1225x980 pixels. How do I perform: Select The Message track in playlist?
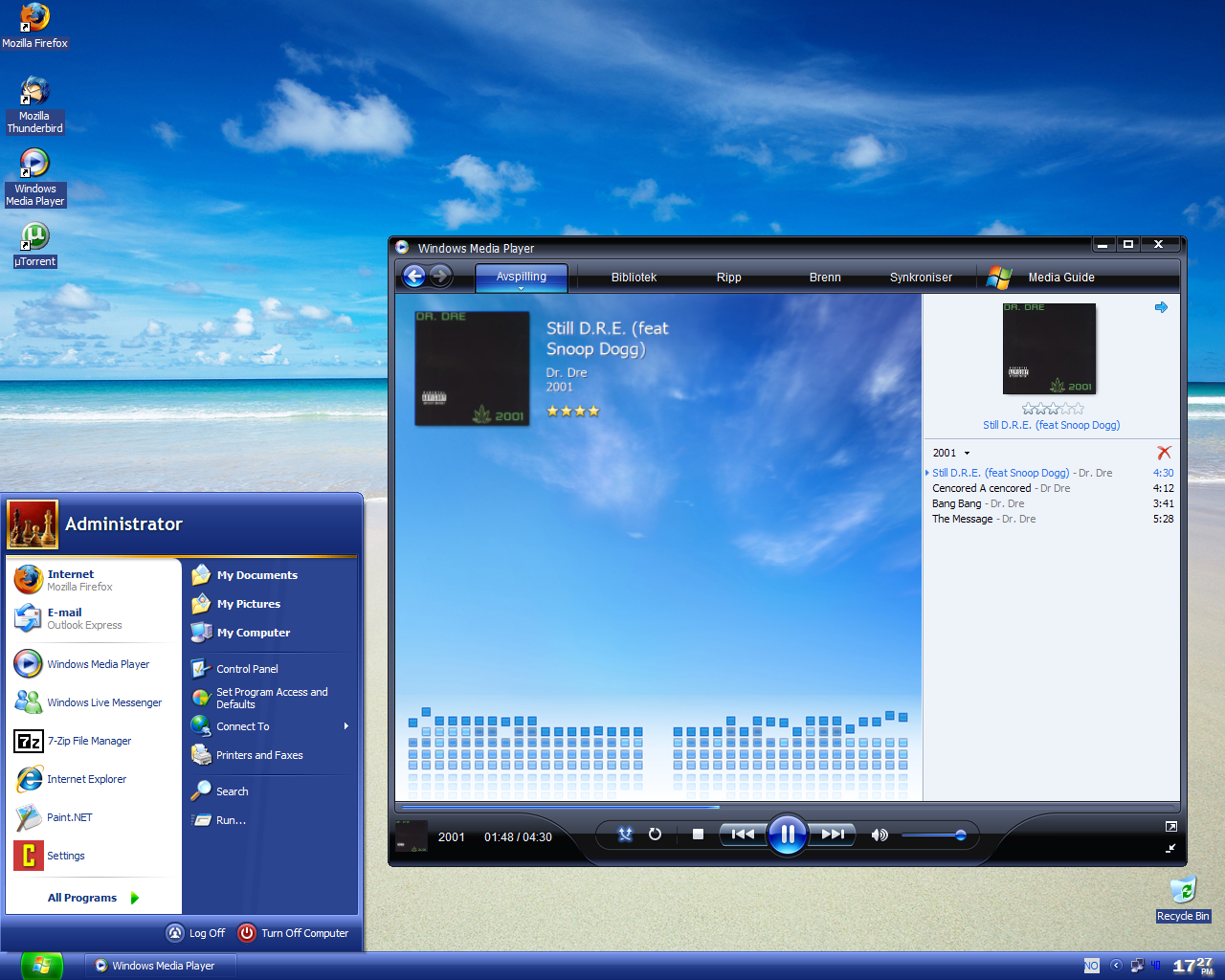[1053, 519]
